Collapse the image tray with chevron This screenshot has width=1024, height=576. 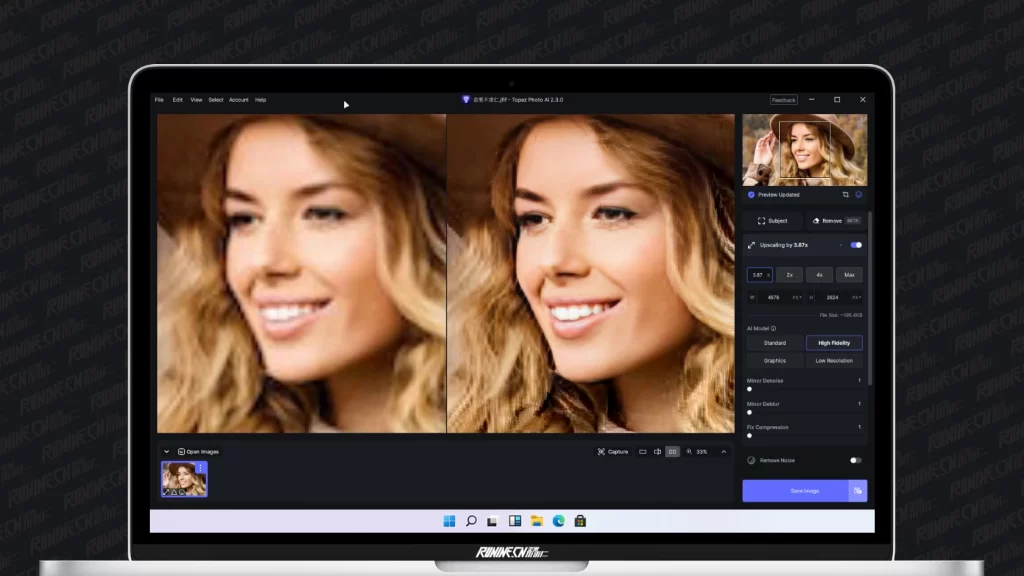166,452
